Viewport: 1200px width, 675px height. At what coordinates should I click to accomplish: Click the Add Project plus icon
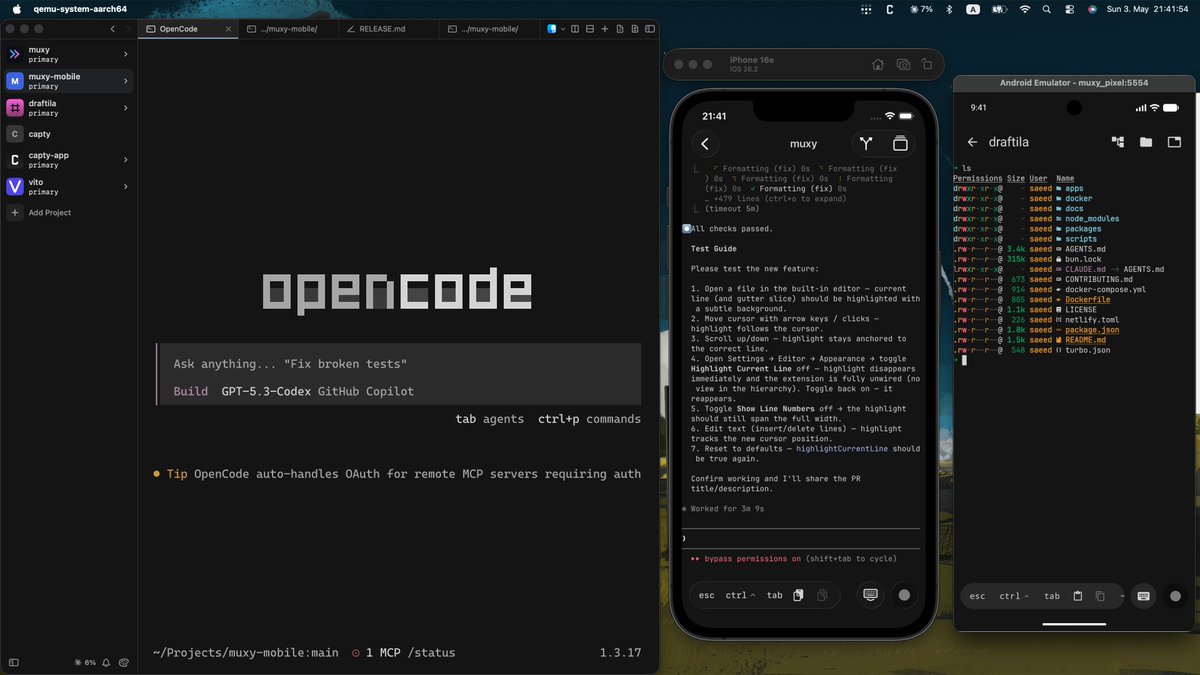[15, 213]
